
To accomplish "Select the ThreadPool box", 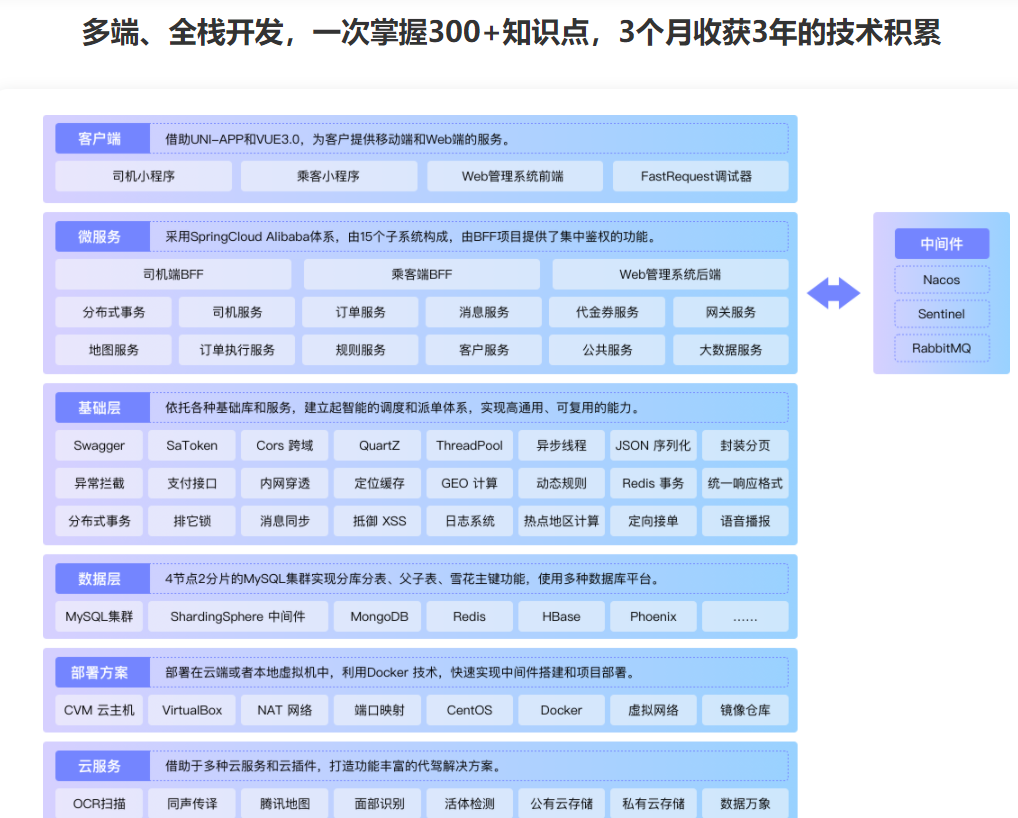I will coord(469,445).
